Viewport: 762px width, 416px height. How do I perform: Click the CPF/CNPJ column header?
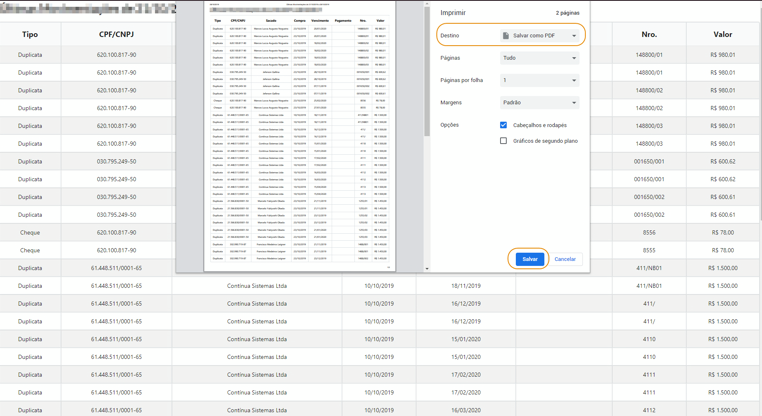point(116,35)
